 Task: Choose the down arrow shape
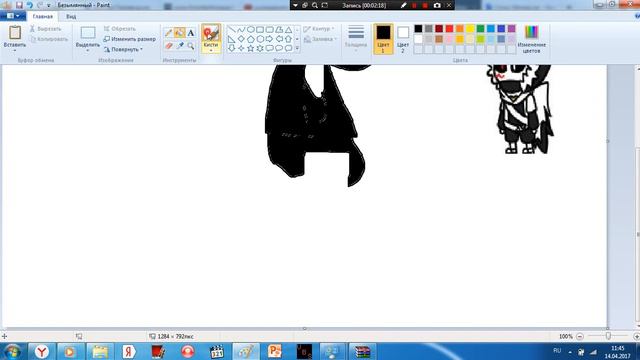tap(231, 48)
